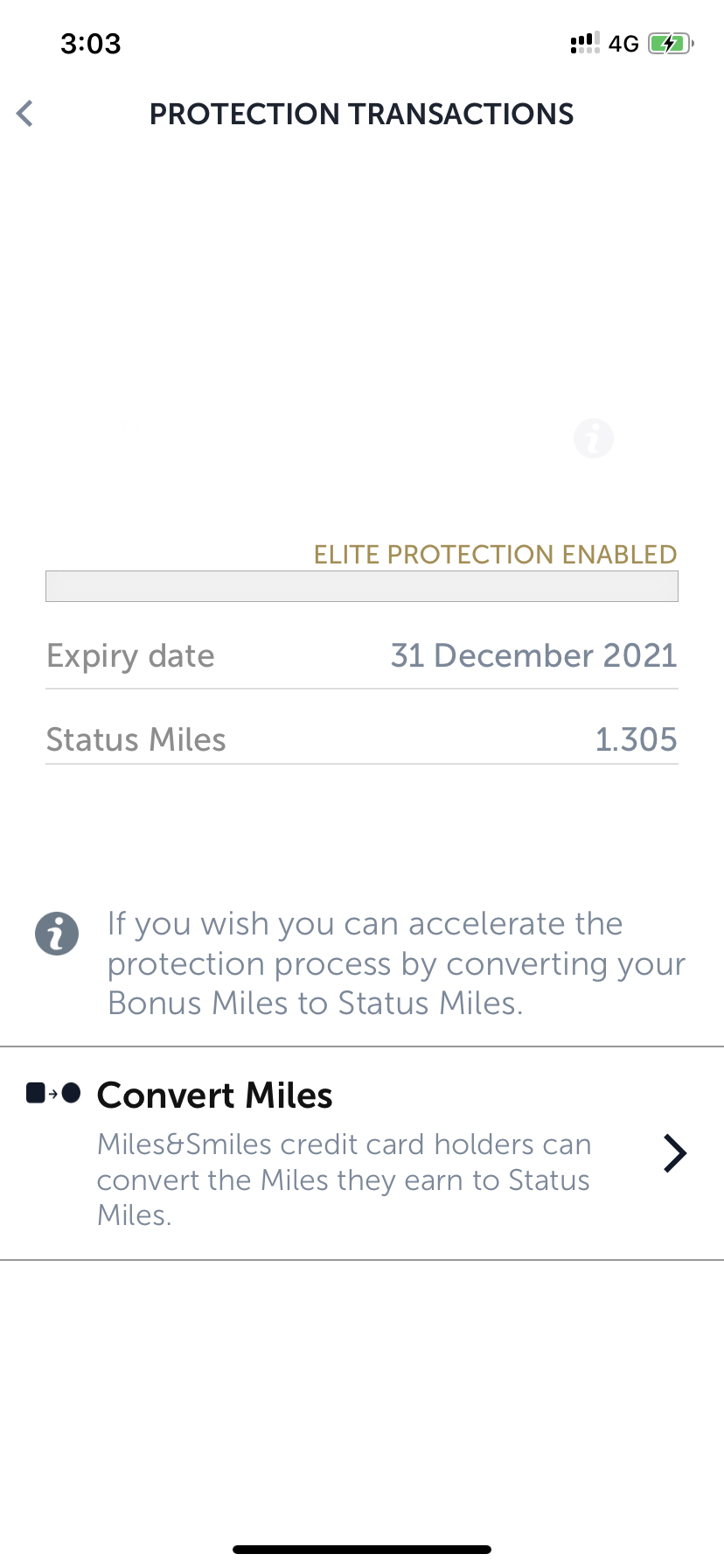Tap the home indicator bar
The image size is (724, 1568).
(x=362, y=1550)
